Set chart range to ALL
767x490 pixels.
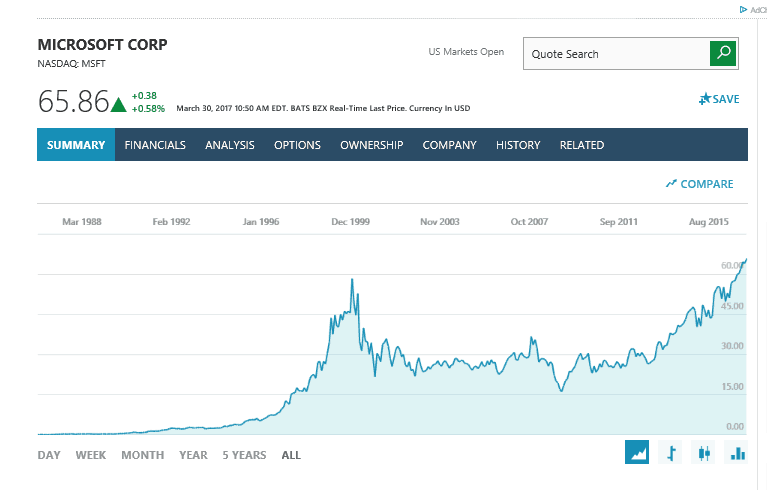coord(291,455)
